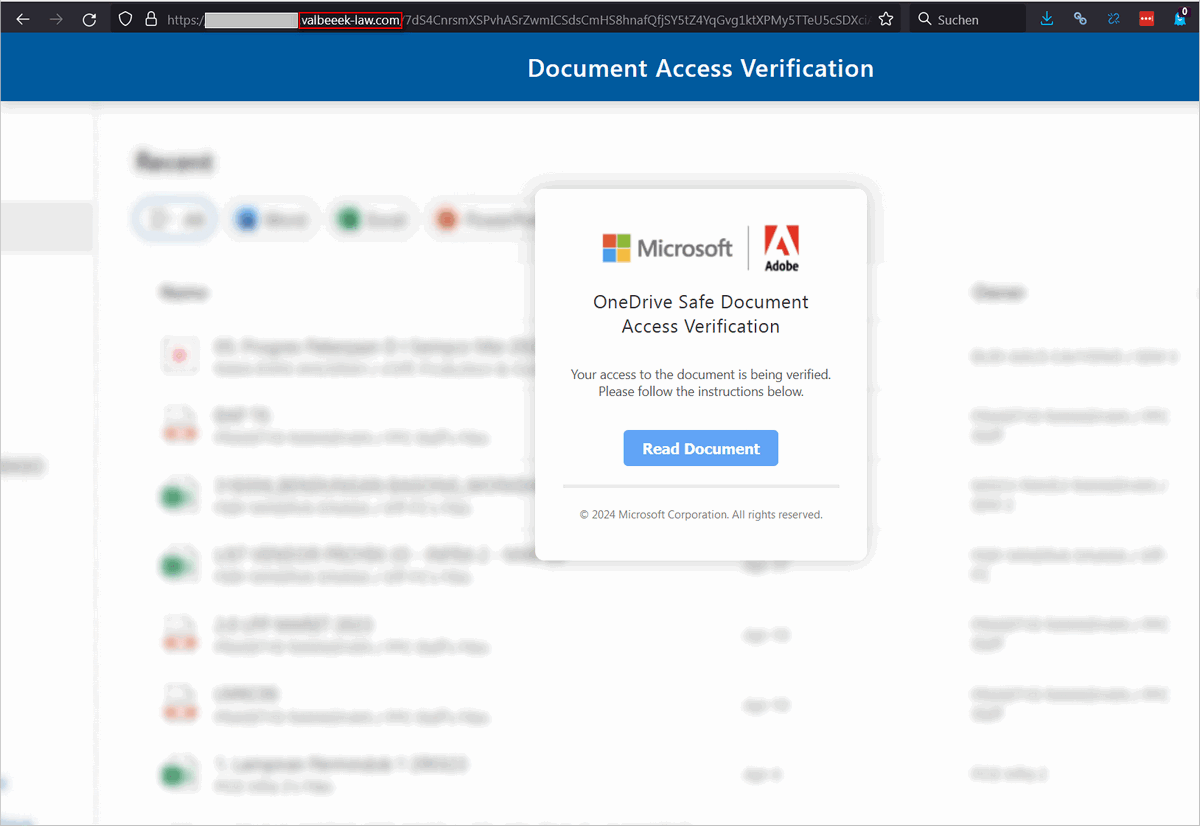This screenshot has height=826, width=1200.
Task: Open the tracking protection shield icon
Action: tap(125, 19)
